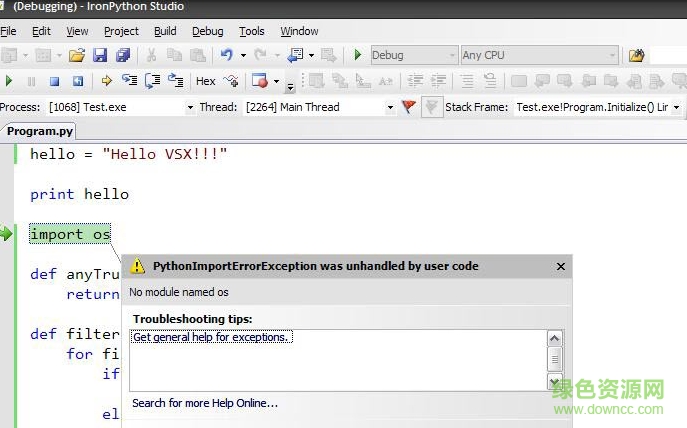Click the Start Debugging green arrow in standard toolbar
Viewport: 687px width, 428px height.
point(358,55)
